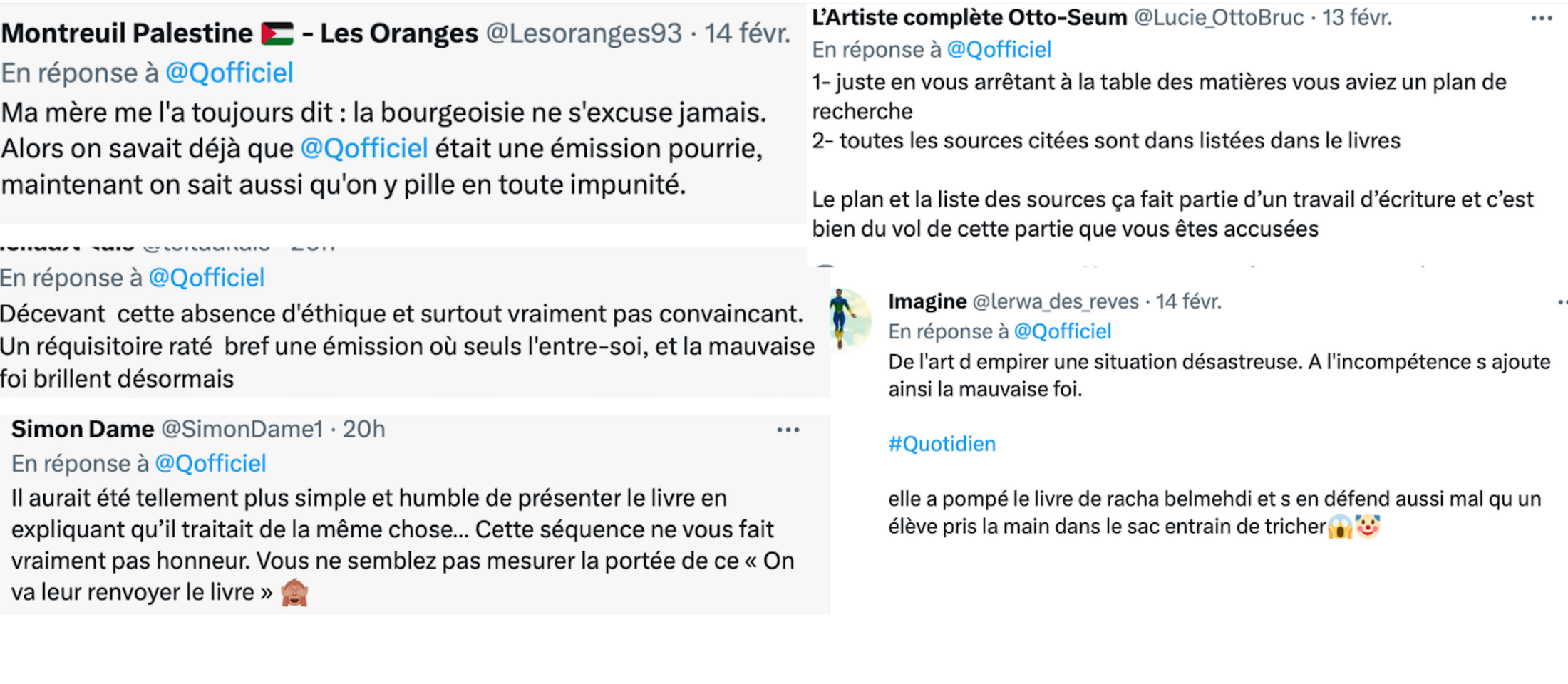The image size is (1568, 684).
Task: Click the @Lucie_OttoBruc handle
Action: (x=1219, y=17)
